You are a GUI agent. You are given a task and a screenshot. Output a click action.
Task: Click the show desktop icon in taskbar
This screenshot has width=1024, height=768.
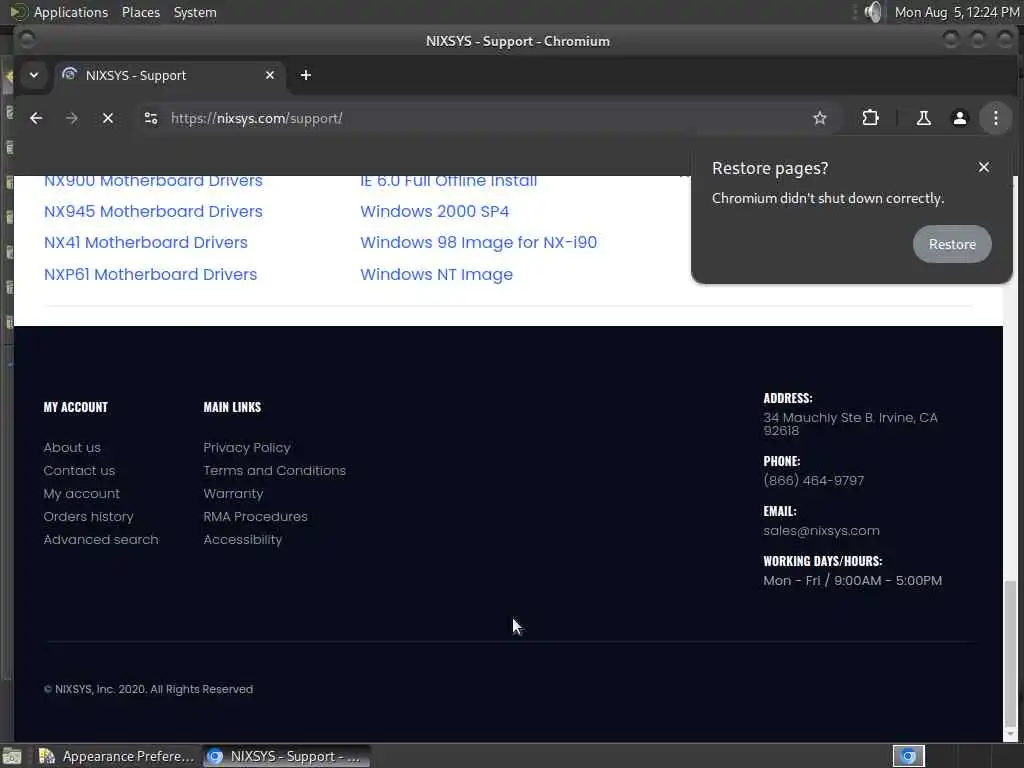12,756
